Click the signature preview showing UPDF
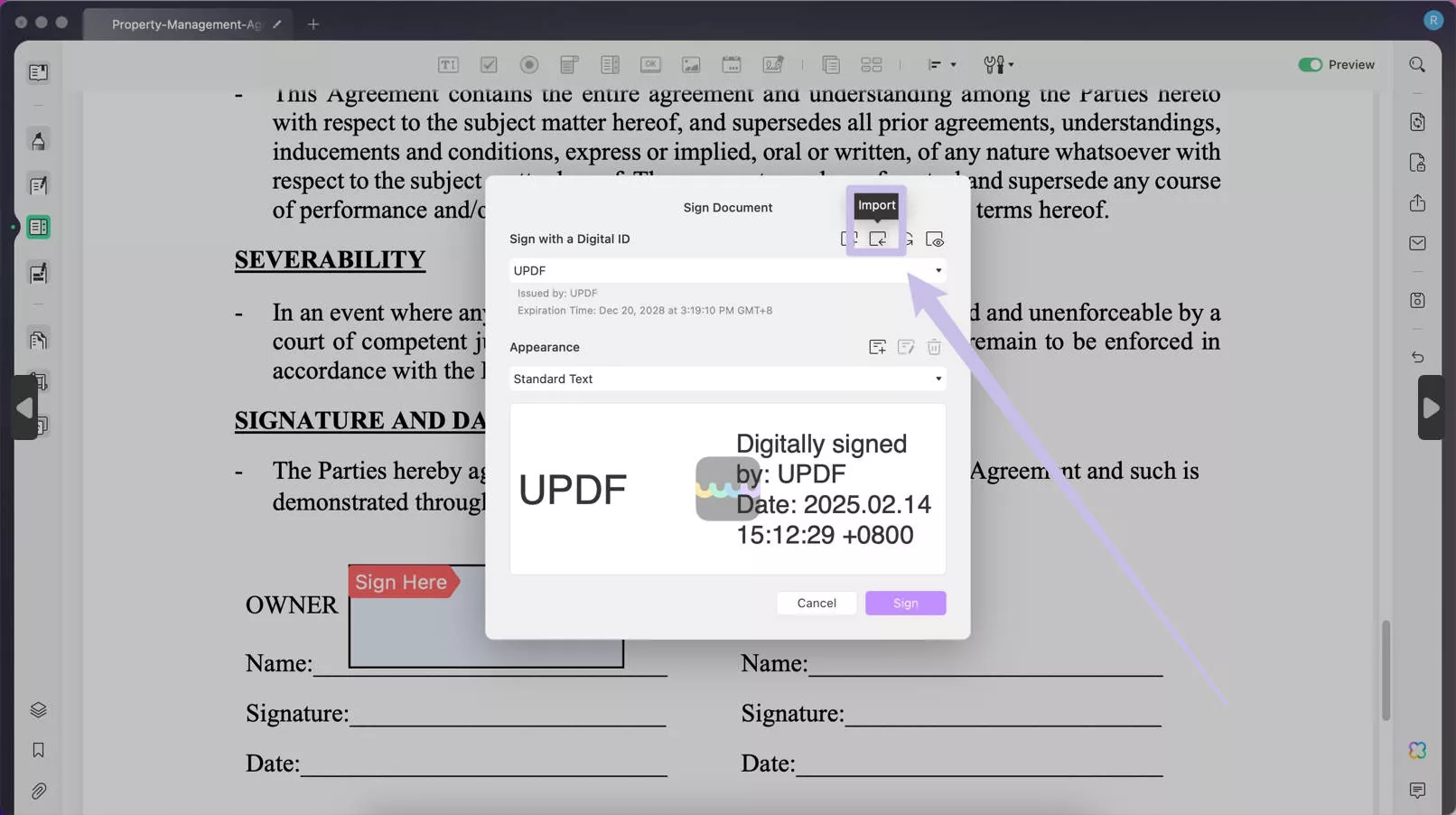The image size is (1456, 815). (727, 489)
